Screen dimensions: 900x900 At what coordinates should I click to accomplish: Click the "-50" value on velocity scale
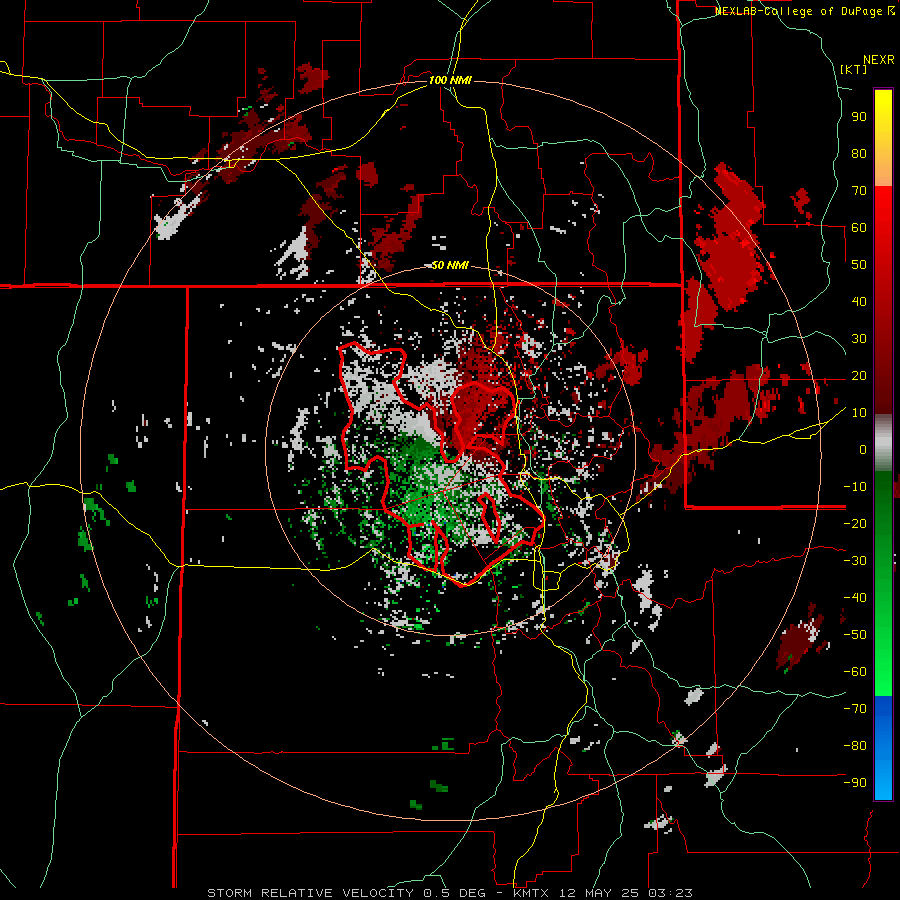pyautogui.click(x=855, y=635)
